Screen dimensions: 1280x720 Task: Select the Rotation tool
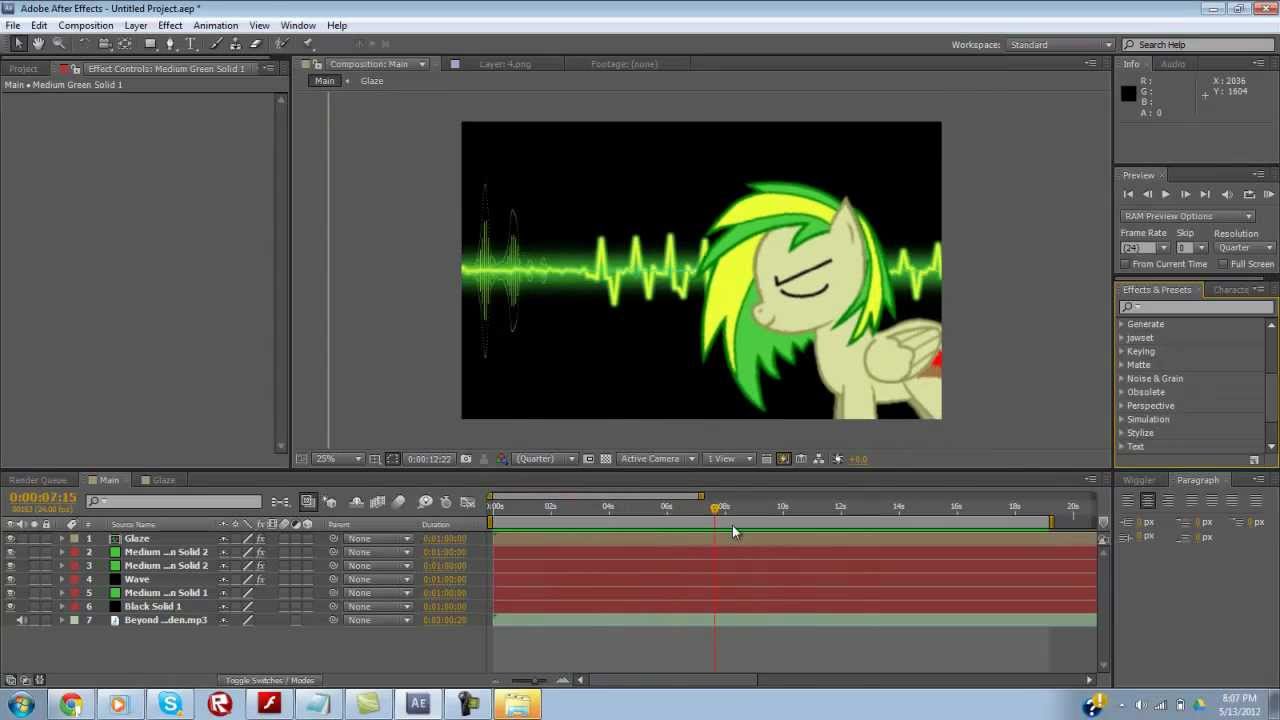(84, 44)
